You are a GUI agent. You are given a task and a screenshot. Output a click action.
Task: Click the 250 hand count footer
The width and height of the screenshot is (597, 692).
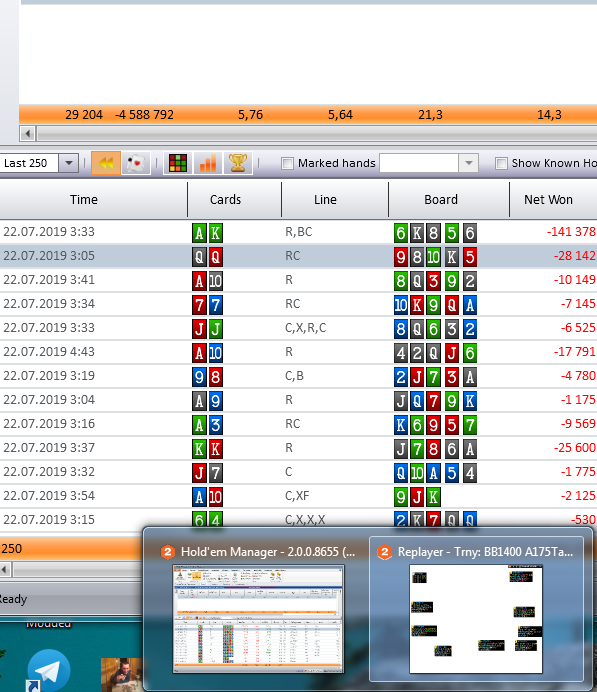[11, 549]
